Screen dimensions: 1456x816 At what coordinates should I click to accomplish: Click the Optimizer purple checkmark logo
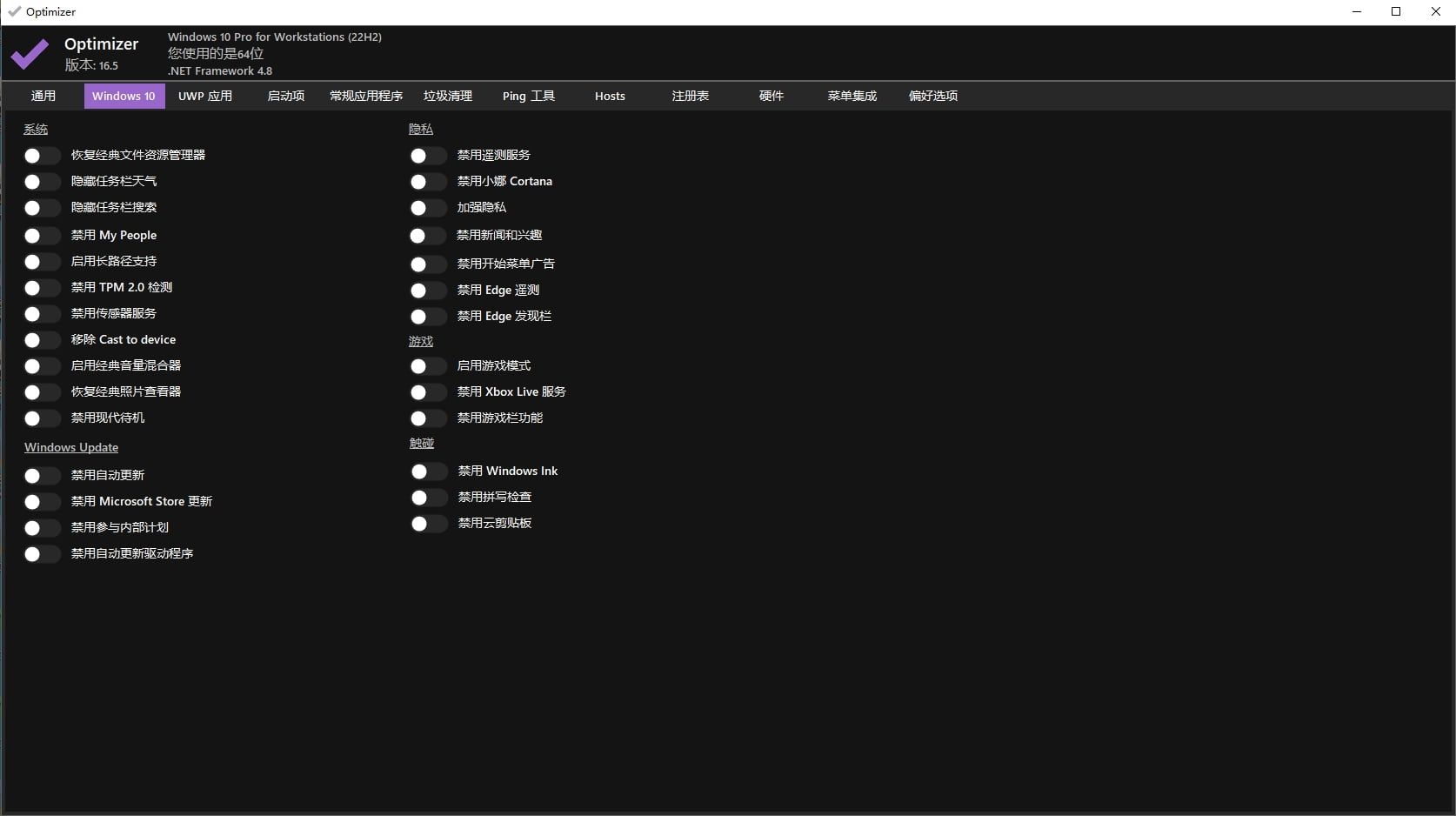30,54
